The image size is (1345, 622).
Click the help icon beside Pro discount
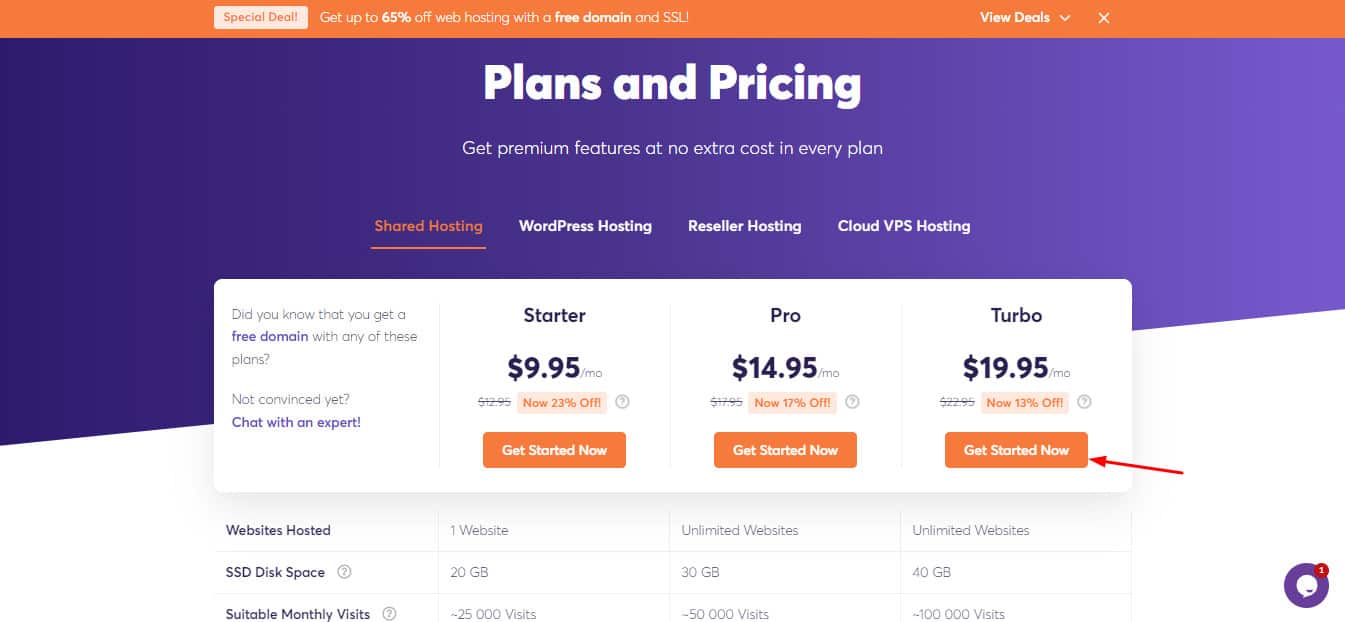pyautogui.click(x=852, y=402)
